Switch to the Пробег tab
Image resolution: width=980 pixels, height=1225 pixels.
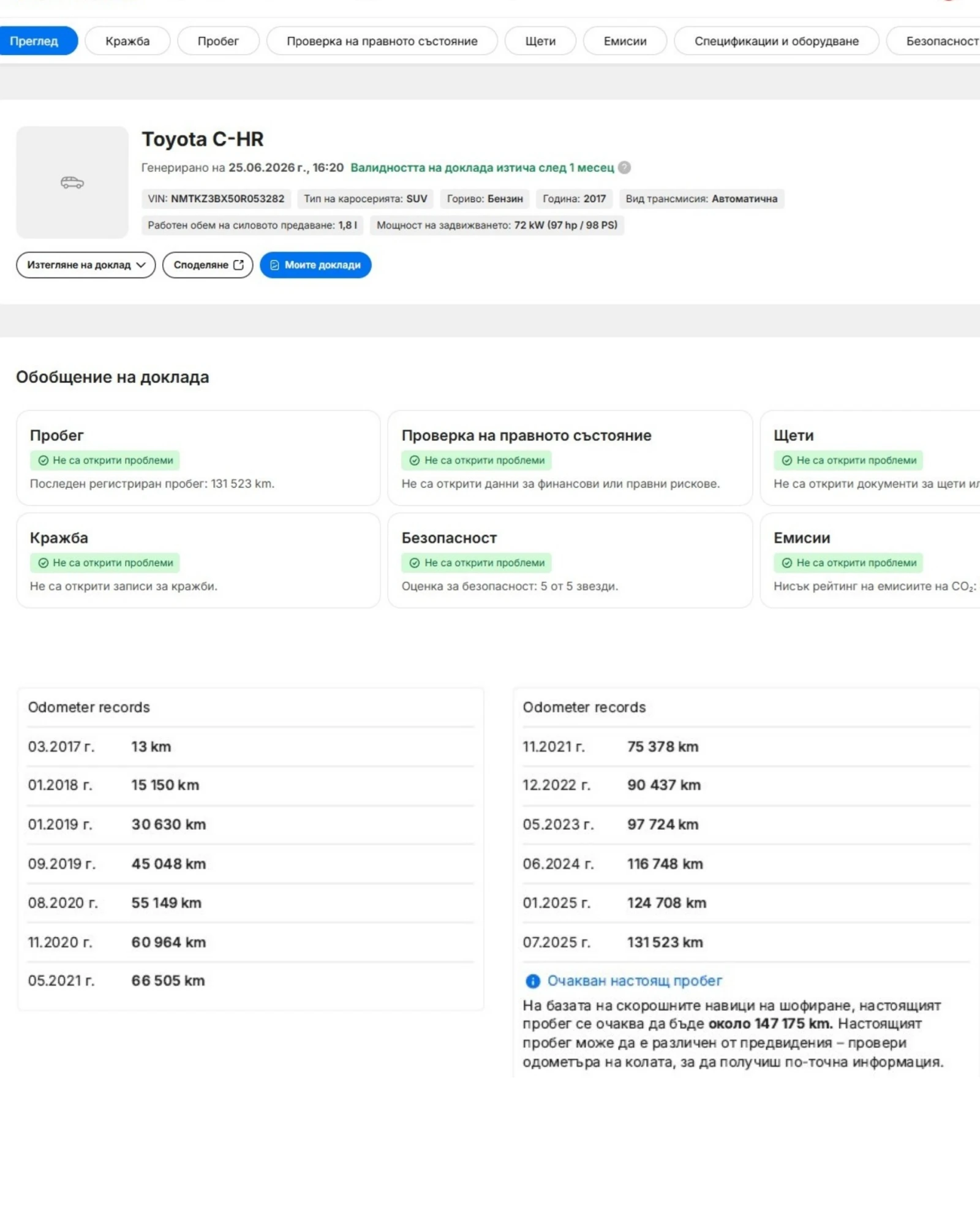click(x=218, y=41)
